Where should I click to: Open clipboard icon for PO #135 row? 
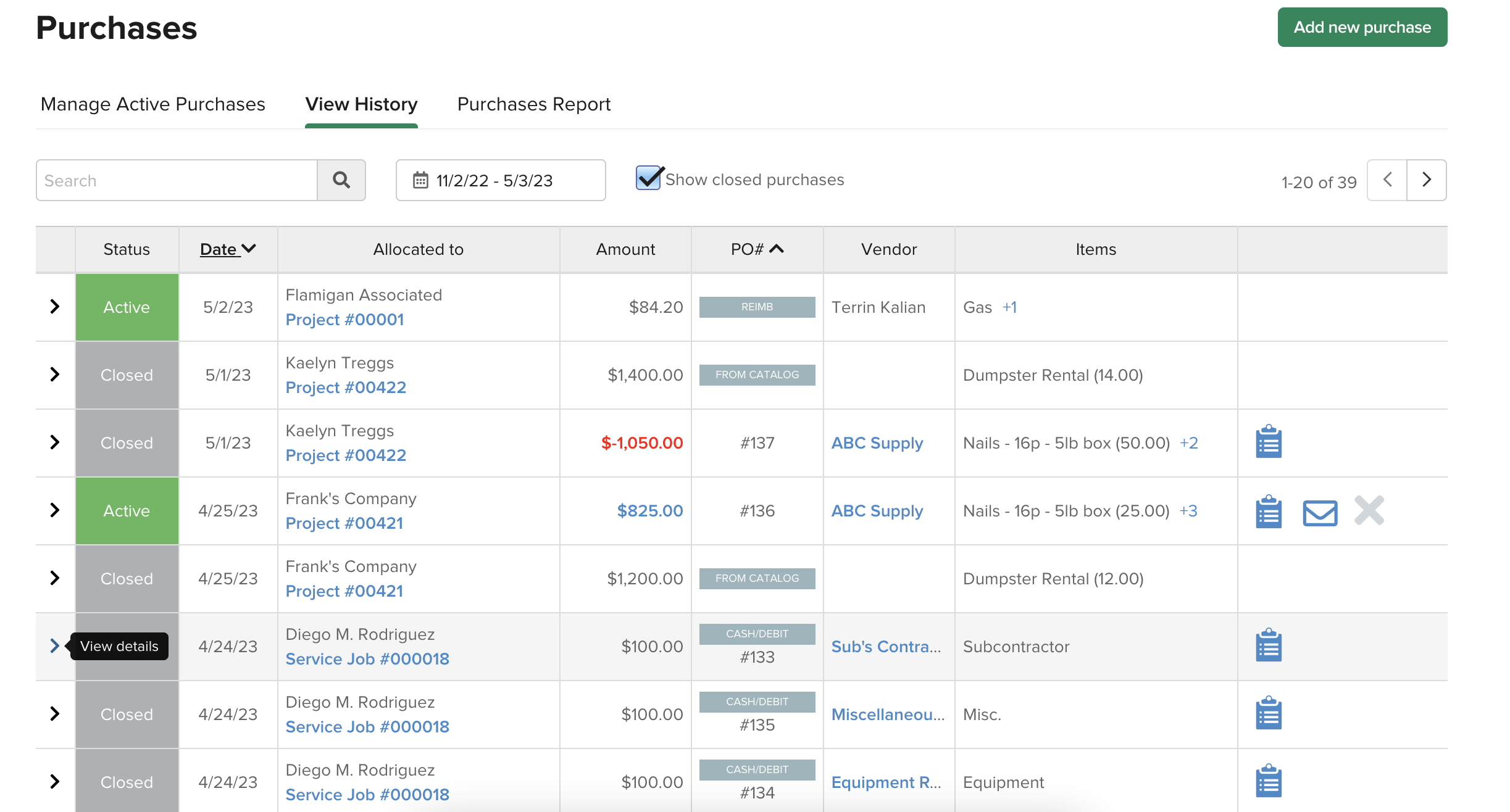coord(1269,713)
